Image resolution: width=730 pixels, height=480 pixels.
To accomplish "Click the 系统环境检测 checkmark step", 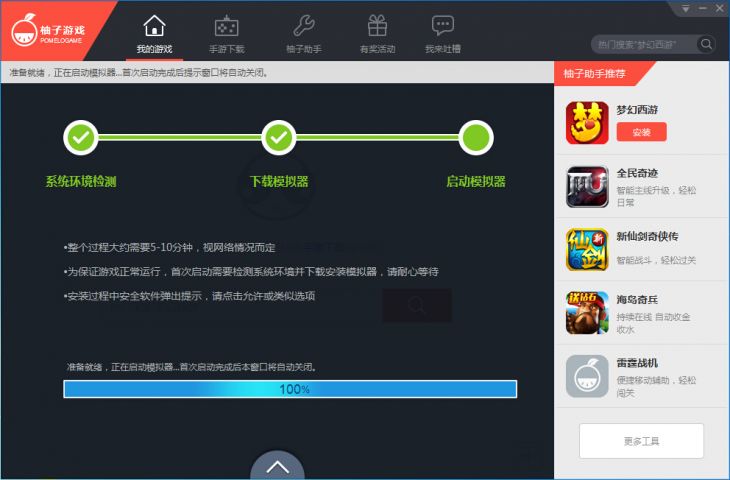I will [x=81, y=137].
